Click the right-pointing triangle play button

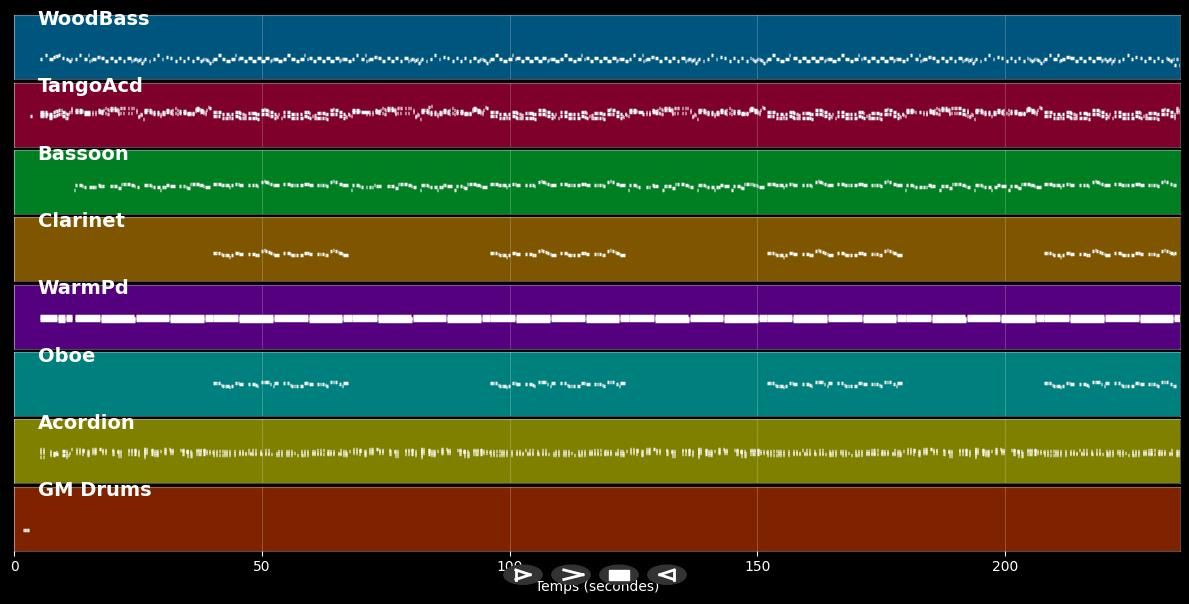coord(522,575)
